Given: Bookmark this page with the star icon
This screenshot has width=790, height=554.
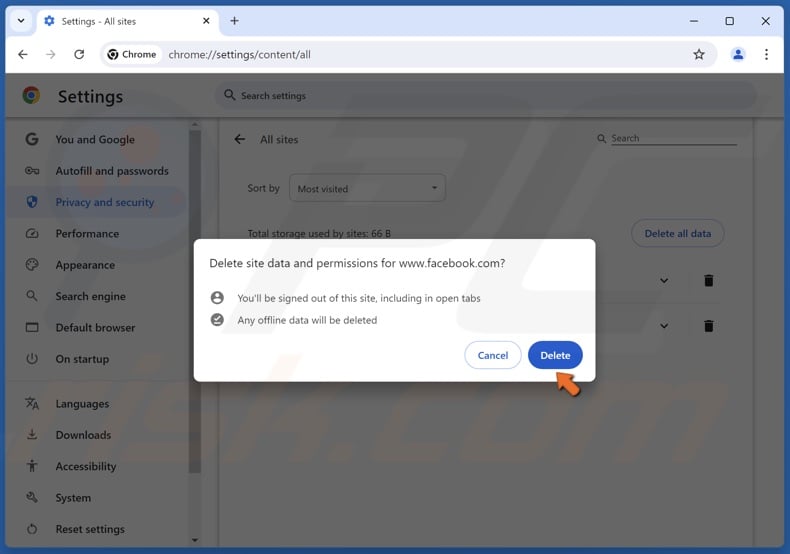Looking at the screenshot, I should (698, 54).
